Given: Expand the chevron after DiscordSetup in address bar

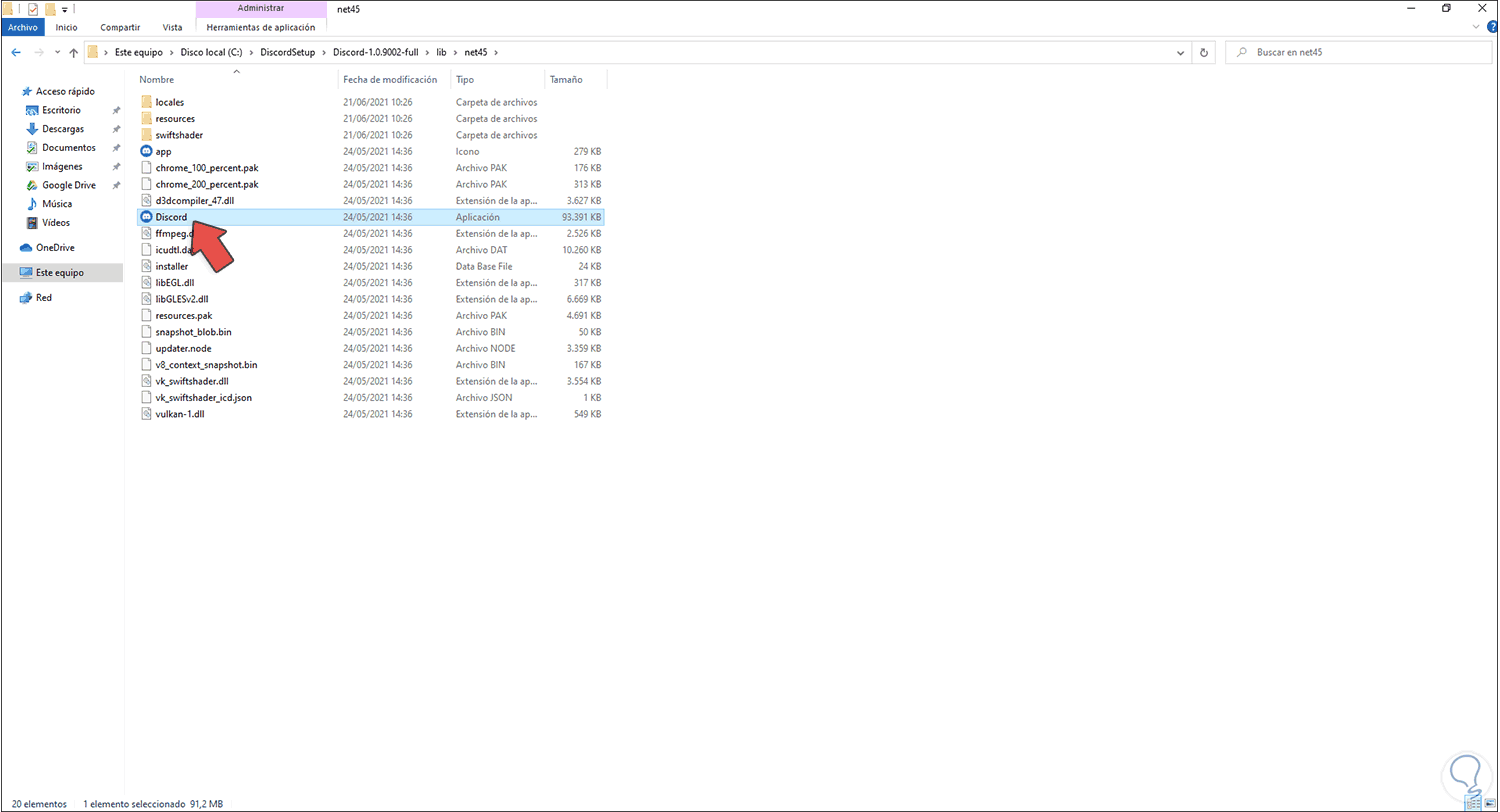Looking at the screenshot, I should pyautogui.click(x=323, y=52).
